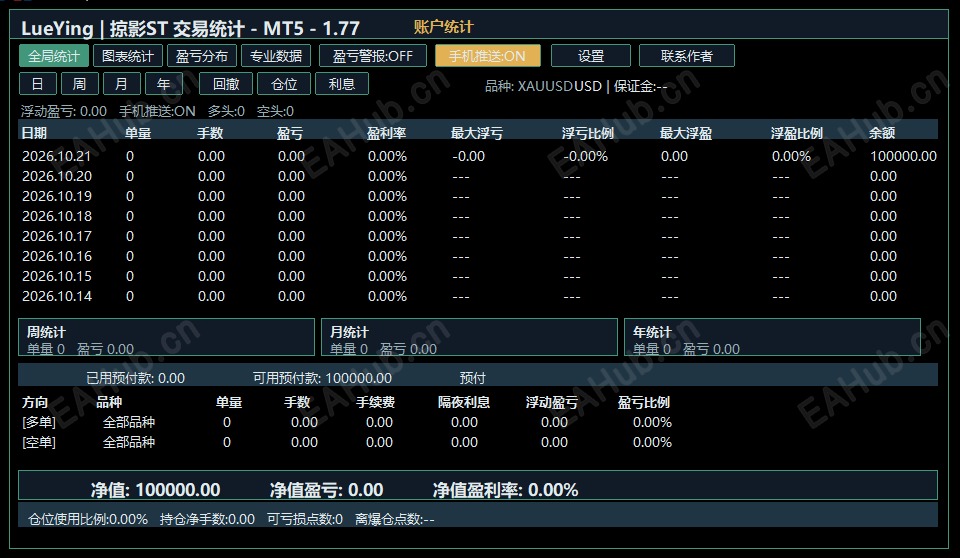Click 浮动盈亏: 0.00 status text
Screen dimensions: 960x558
[x=64, y=111]
